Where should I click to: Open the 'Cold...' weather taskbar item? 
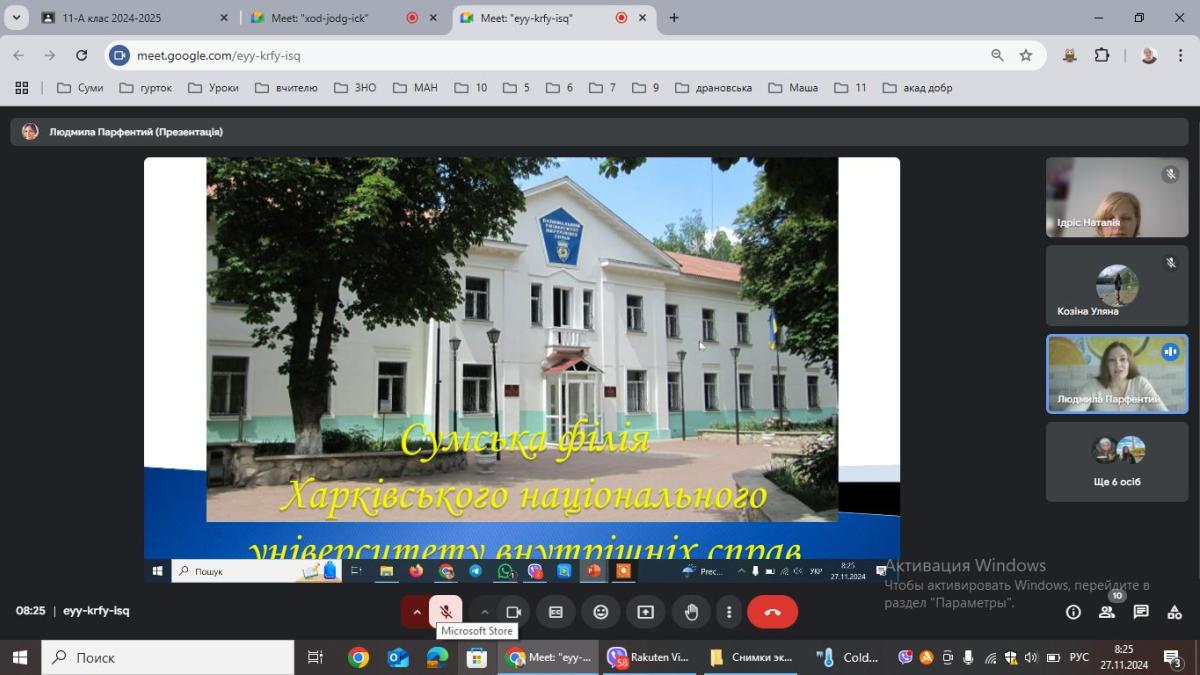[x=849, y=657]
